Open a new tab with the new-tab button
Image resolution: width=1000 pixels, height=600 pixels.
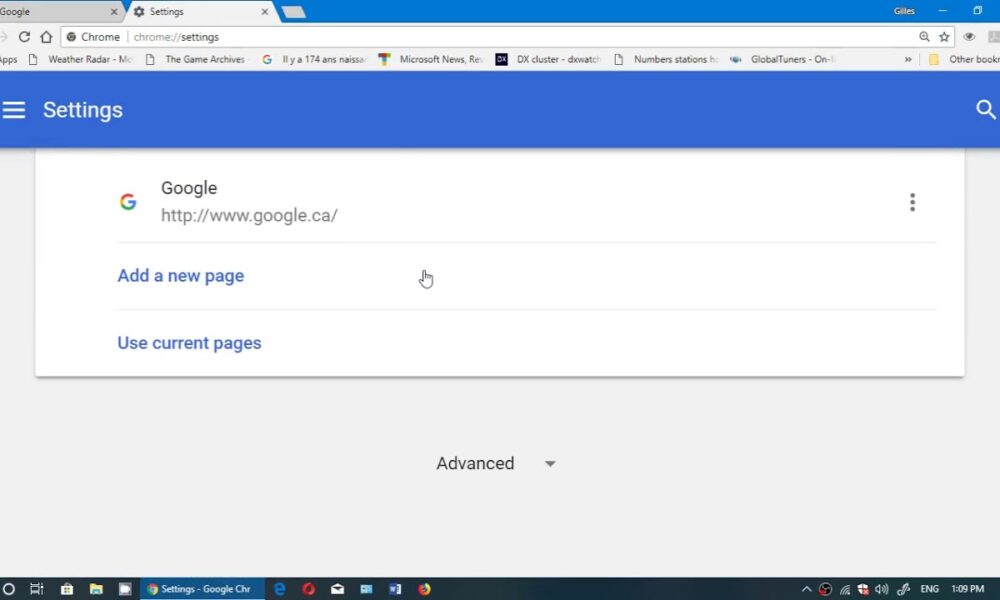pyautogui.click(x=293, y=12)
